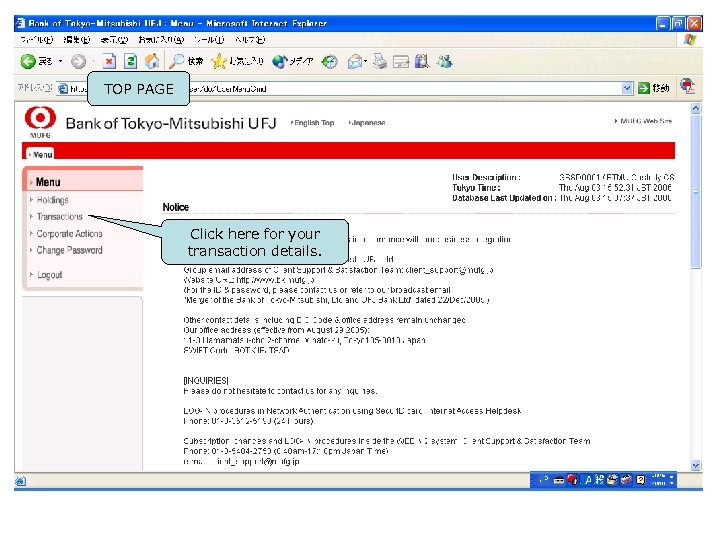Click the page scrollbar down arrow
The image size is (720, 540).
[x=696, y=465]
